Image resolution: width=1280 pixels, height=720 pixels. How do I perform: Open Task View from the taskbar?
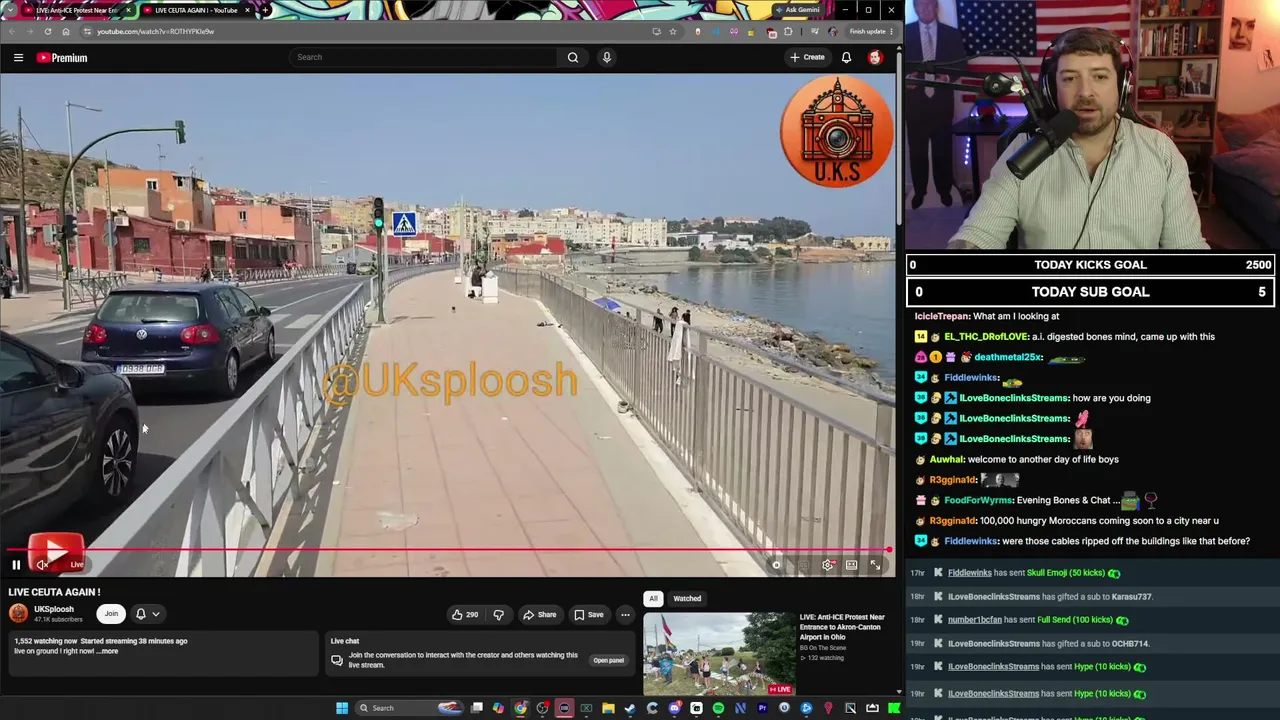(477, 708)
